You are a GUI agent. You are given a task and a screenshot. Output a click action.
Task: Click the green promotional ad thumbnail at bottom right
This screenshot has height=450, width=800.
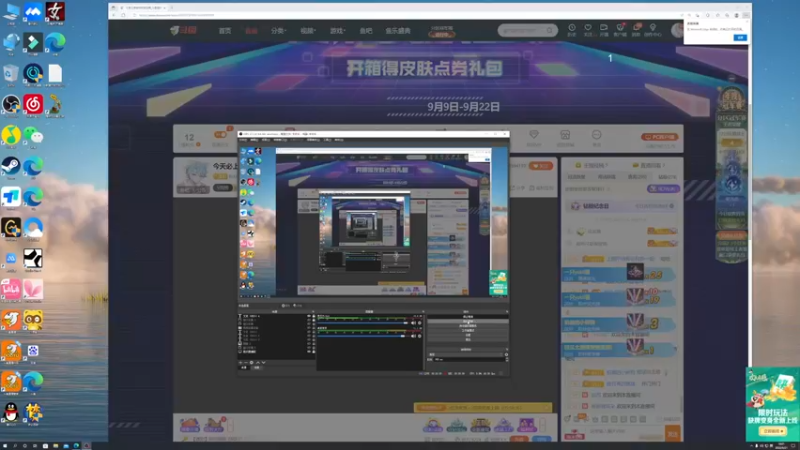coord(772,404)
